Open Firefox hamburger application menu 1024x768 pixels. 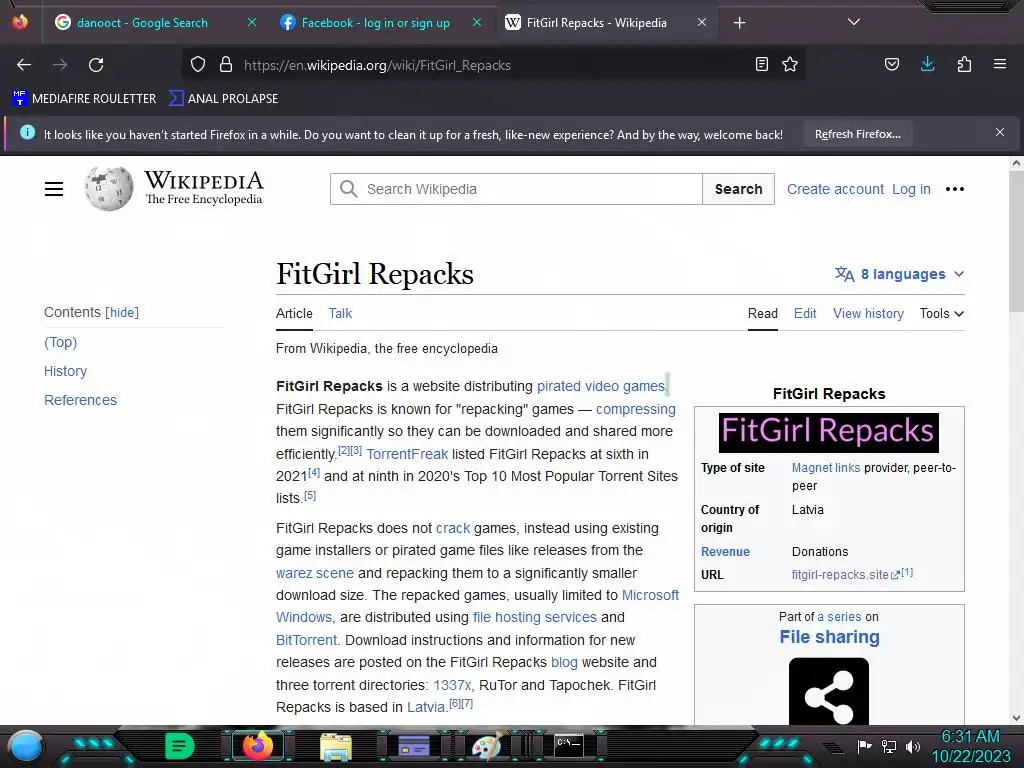[x=1000, y=64]
